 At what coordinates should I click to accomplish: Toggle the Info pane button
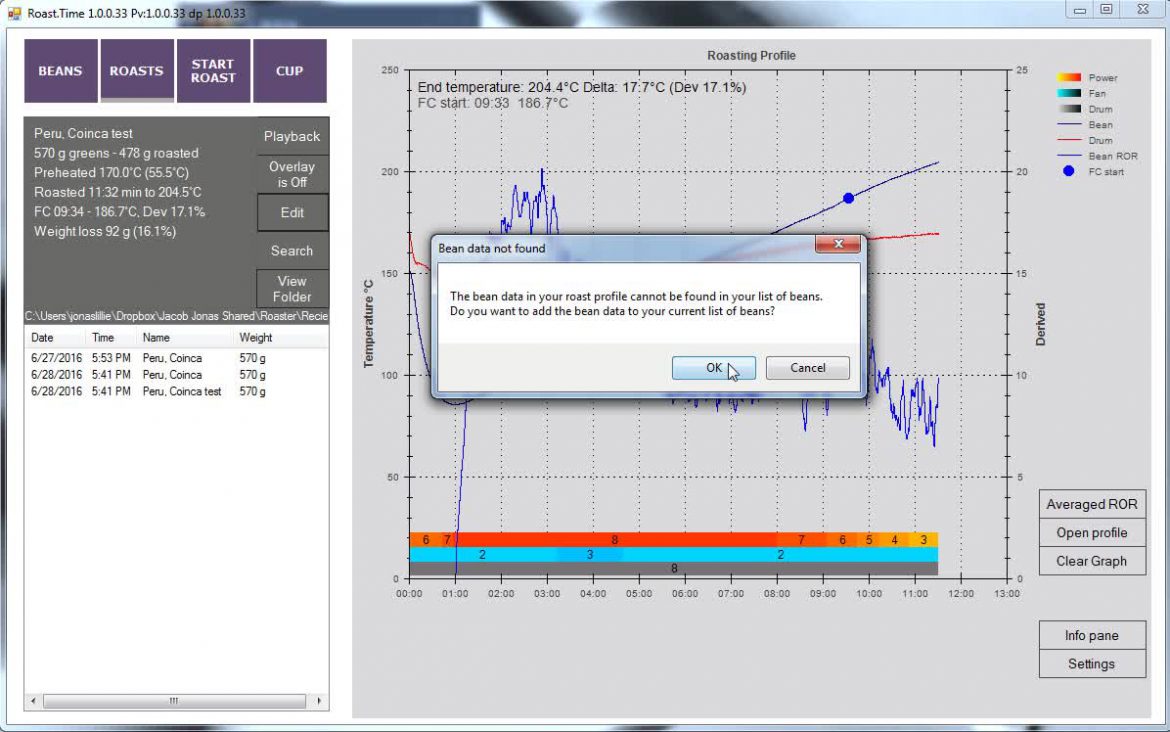point(1091,636)
